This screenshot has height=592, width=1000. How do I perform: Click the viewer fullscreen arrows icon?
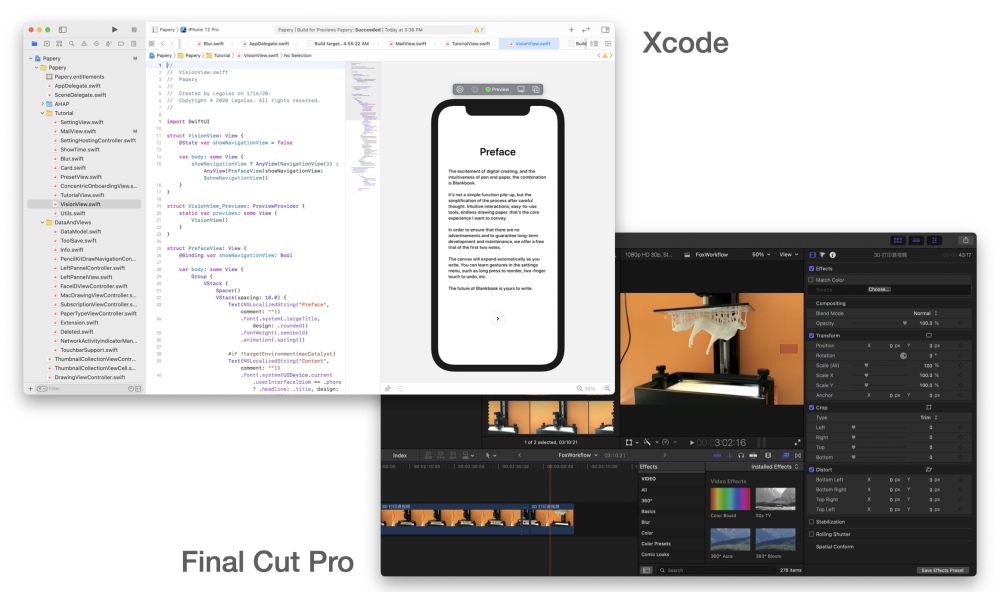[797, 442]
